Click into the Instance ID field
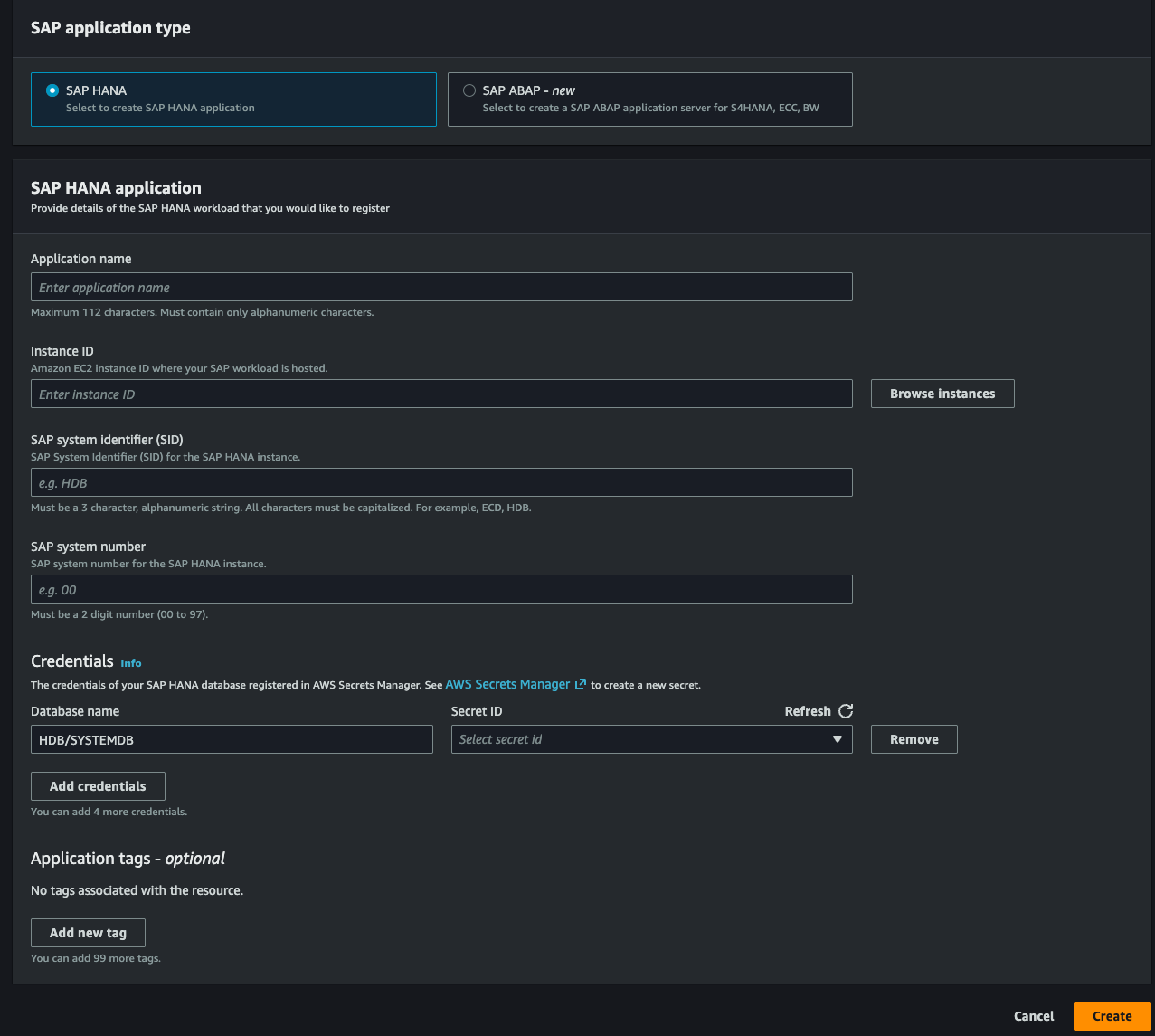Screen dimensions: 1155x1036 pos(441,394)
